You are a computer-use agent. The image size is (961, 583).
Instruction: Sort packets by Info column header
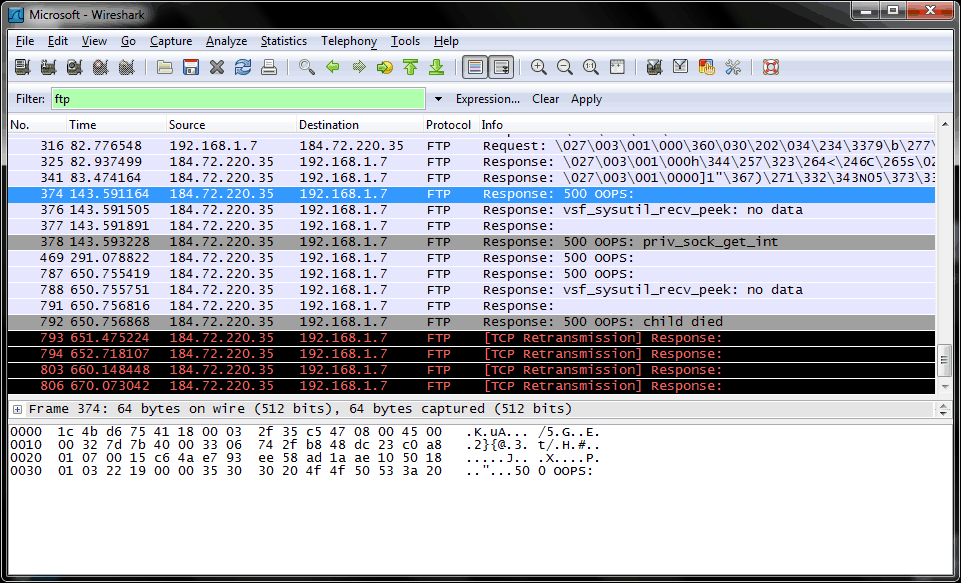707,125
